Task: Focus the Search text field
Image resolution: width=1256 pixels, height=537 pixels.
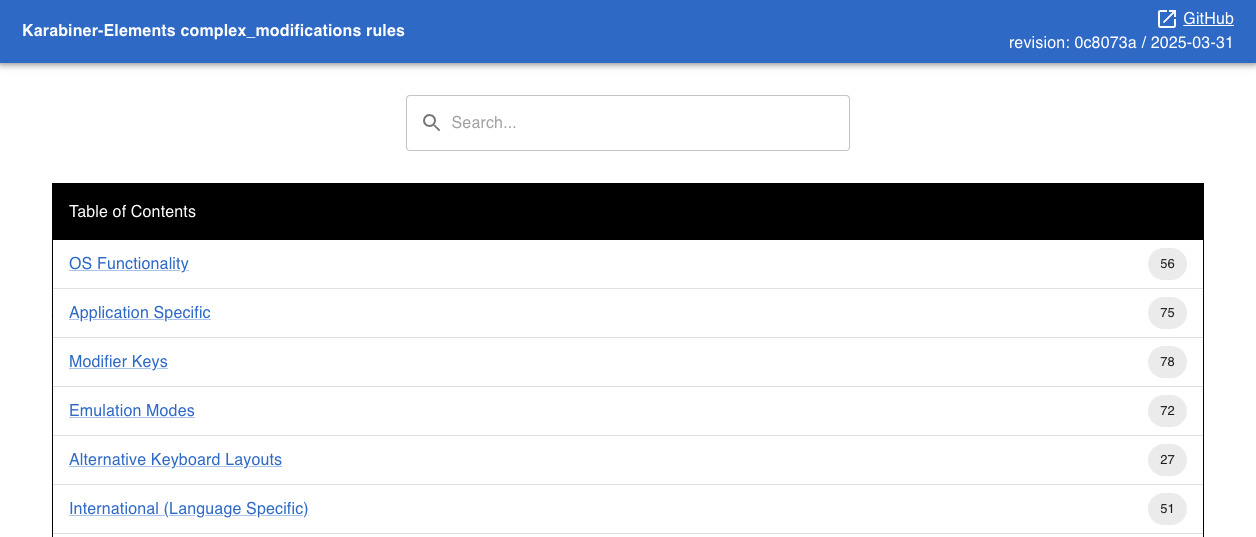Action: (x=640, y=123)
